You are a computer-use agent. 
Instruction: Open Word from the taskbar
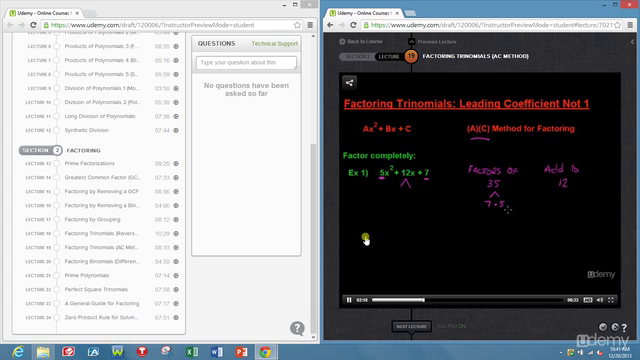217,352
